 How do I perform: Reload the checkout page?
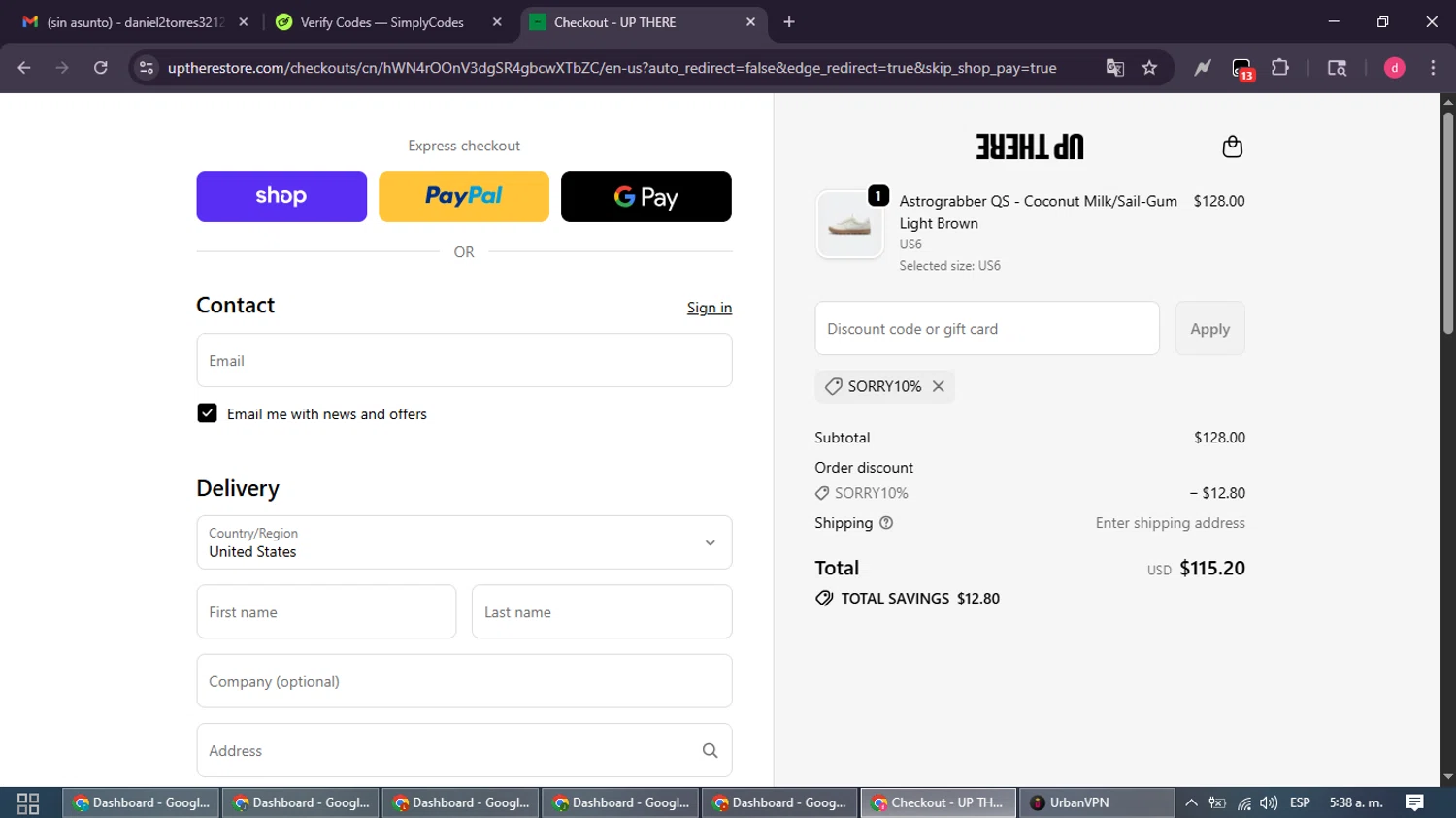[x=100, y=68]
